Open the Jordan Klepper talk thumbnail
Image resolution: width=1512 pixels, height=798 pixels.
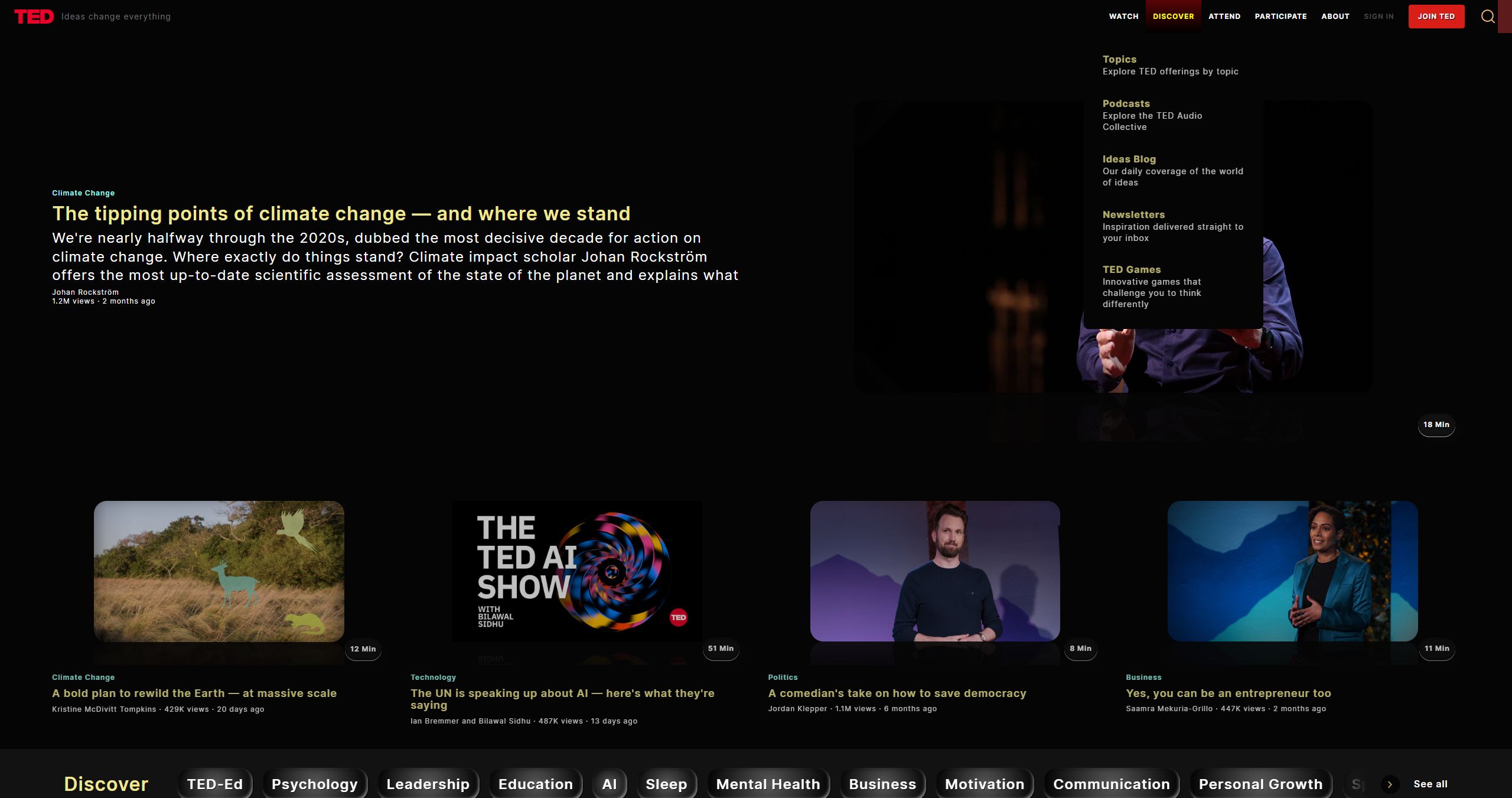pos(935,571)
